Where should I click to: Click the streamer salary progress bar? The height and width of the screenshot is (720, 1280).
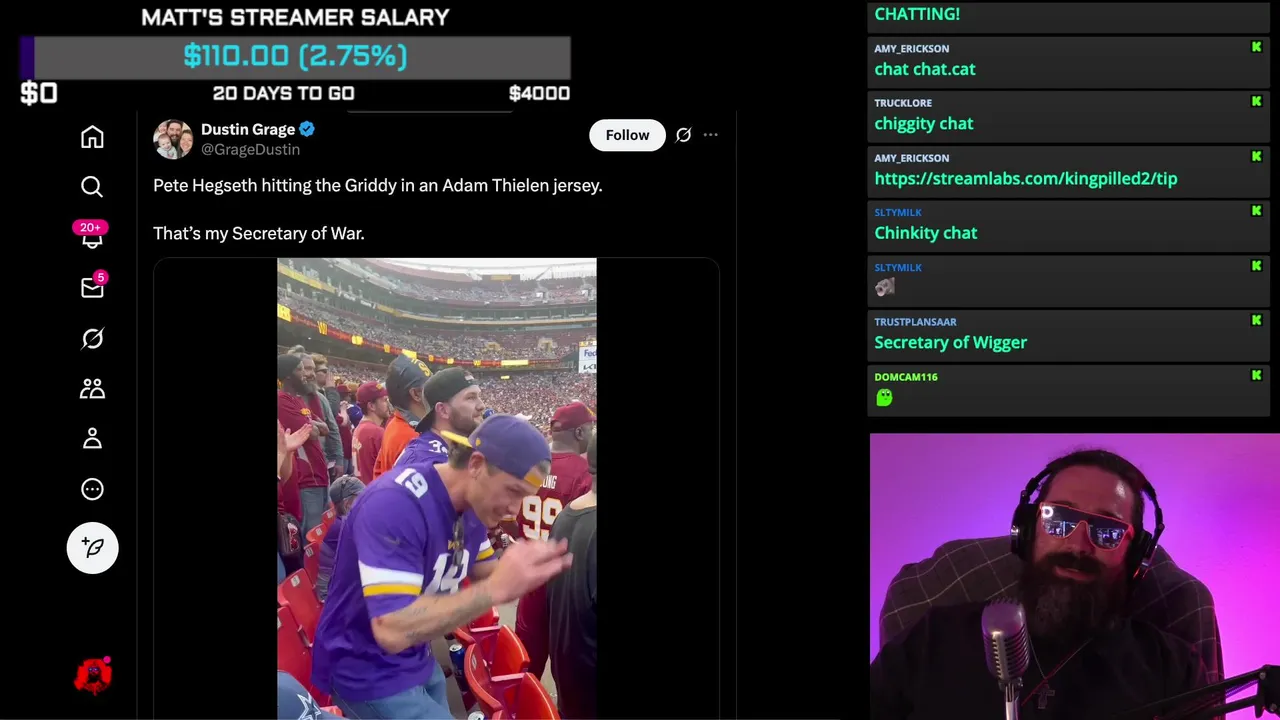(x=295, y=56)
